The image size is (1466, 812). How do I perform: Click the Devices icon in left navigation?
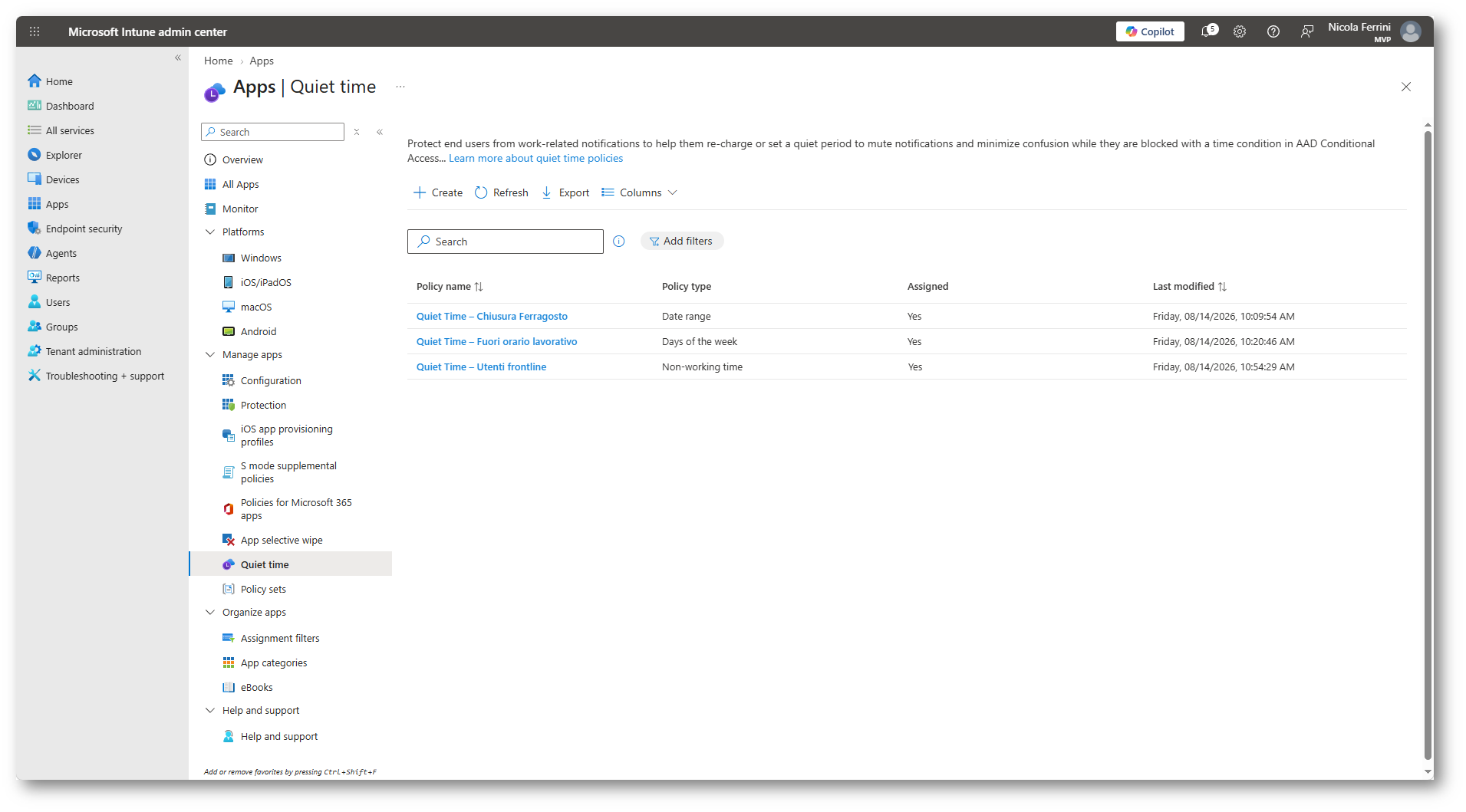pos(35,179)
